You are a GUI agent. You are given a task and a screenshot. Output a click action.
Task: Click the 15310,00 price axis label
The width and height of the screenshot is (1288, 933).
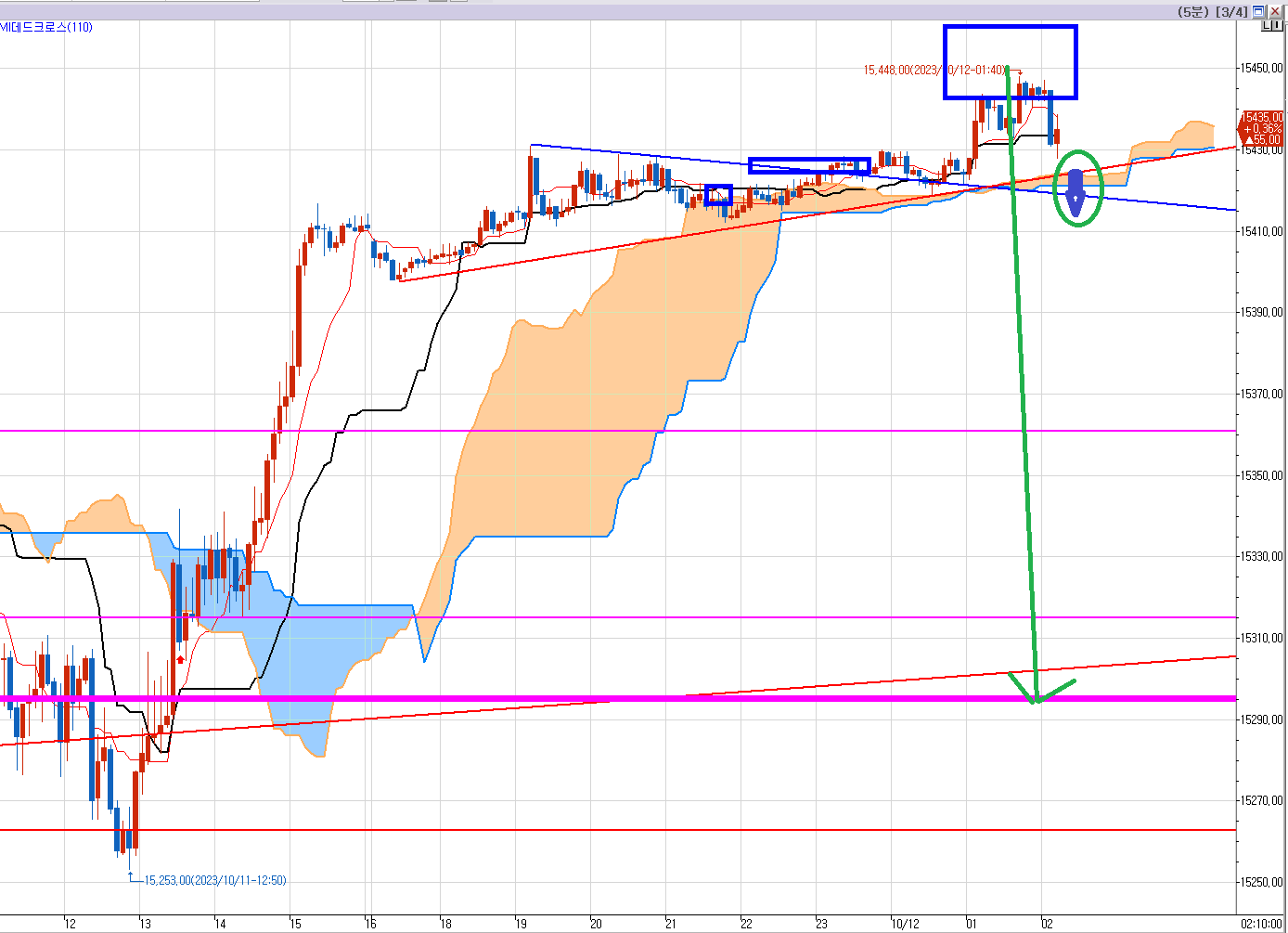[x=1262, y=638]
